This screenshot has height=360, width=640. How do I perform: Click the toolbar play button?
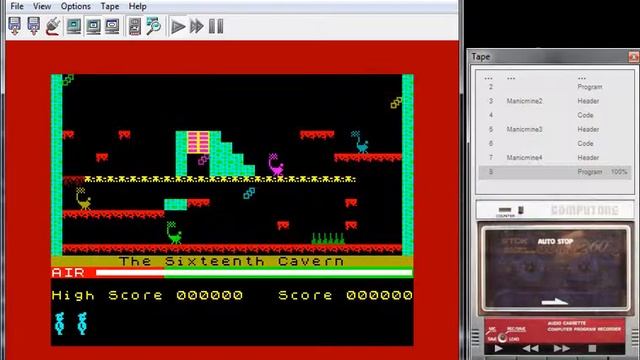click(178, 27)
